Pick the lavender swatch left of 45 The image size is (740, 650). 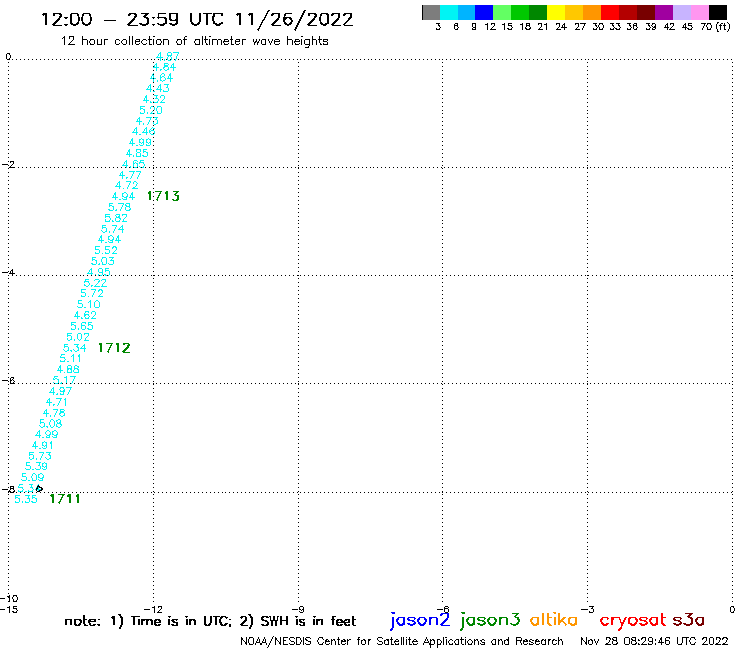point(681,12)
